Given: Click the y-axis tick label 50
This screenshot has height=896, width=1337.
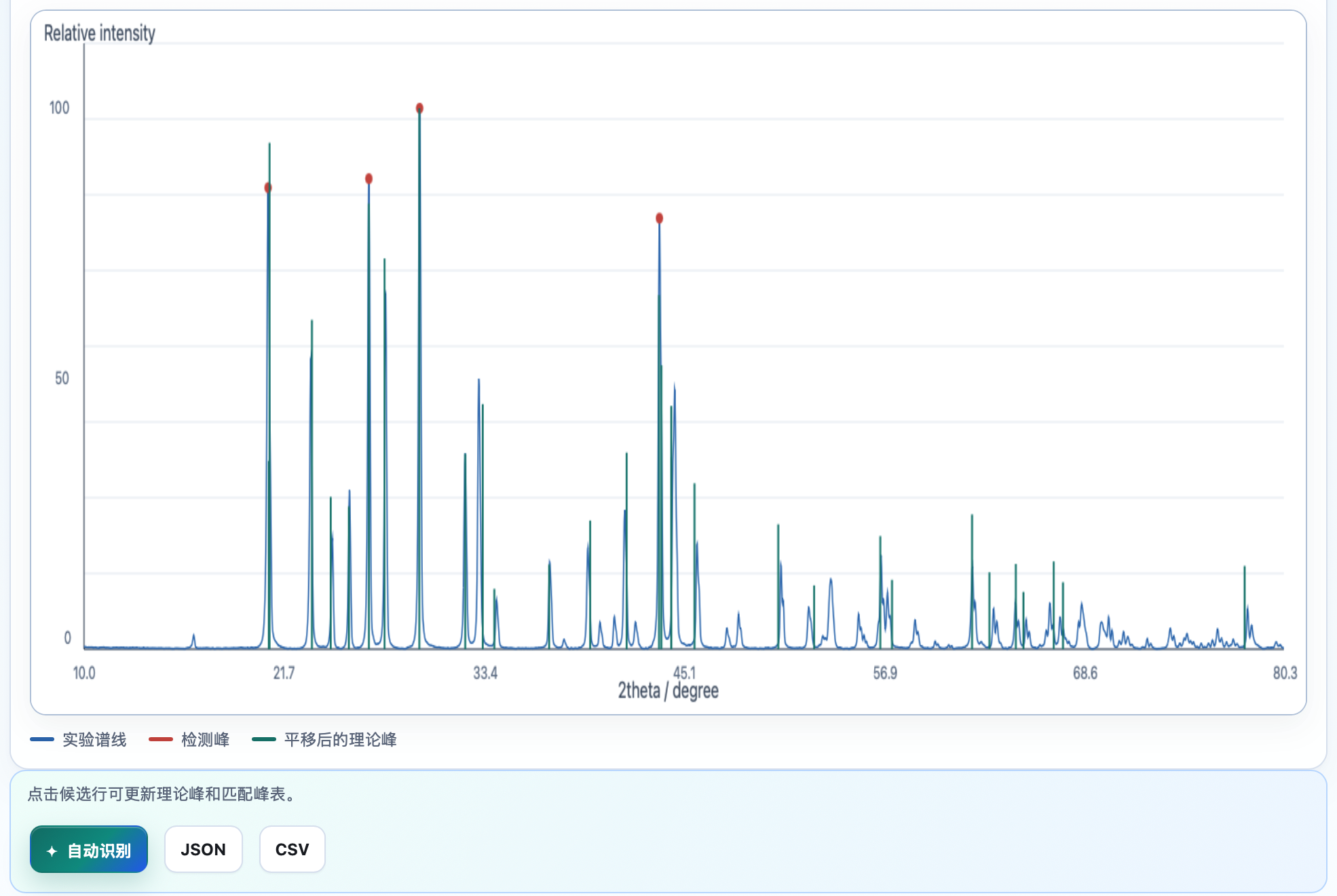Looking at the screenshot, I should point(62,378).
